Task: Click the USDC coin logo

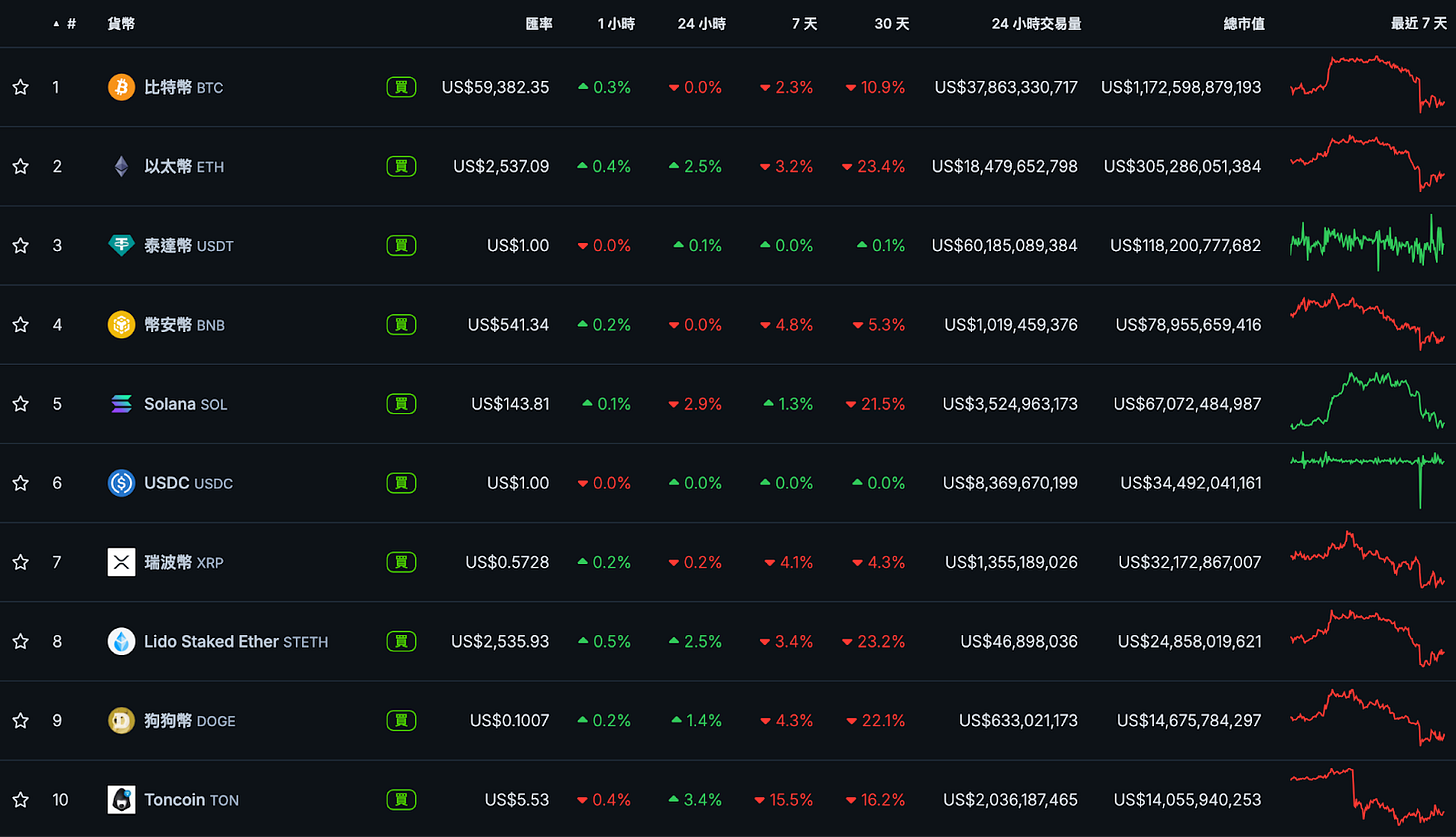Action: click(121, 483)
